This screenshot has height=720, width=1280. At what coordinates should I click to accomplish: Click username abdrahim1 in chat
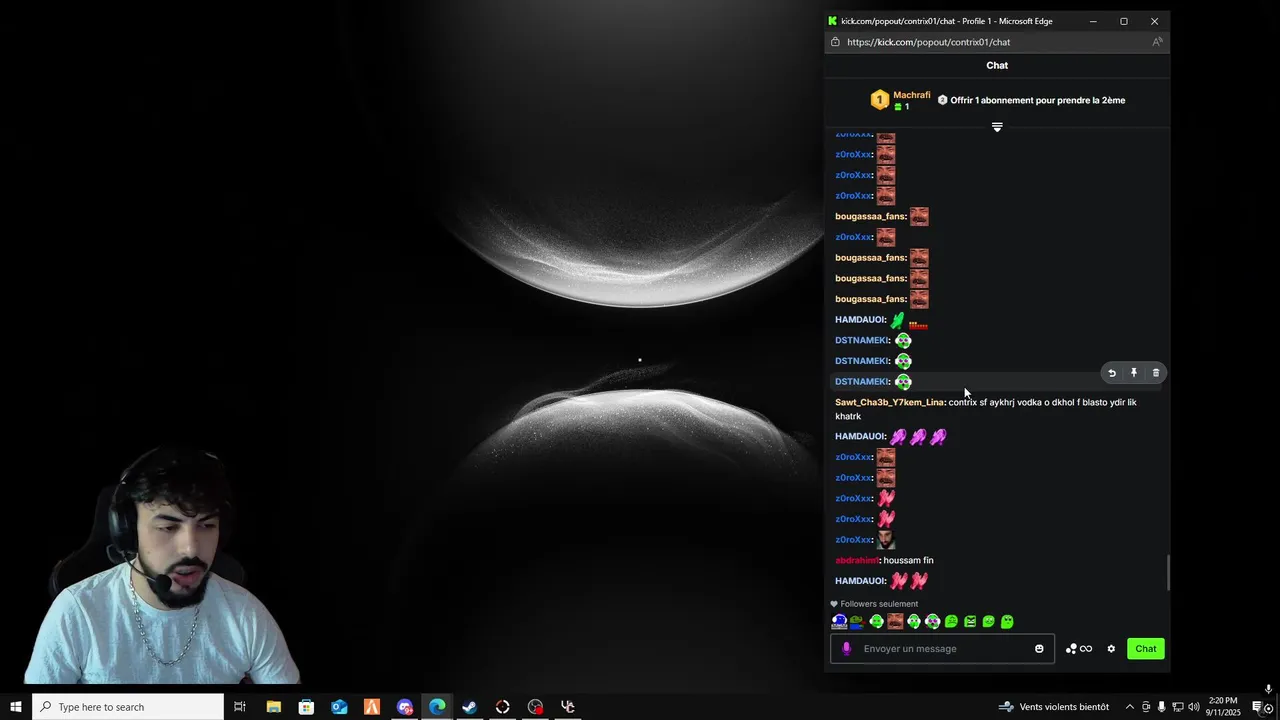click(857, 560)
